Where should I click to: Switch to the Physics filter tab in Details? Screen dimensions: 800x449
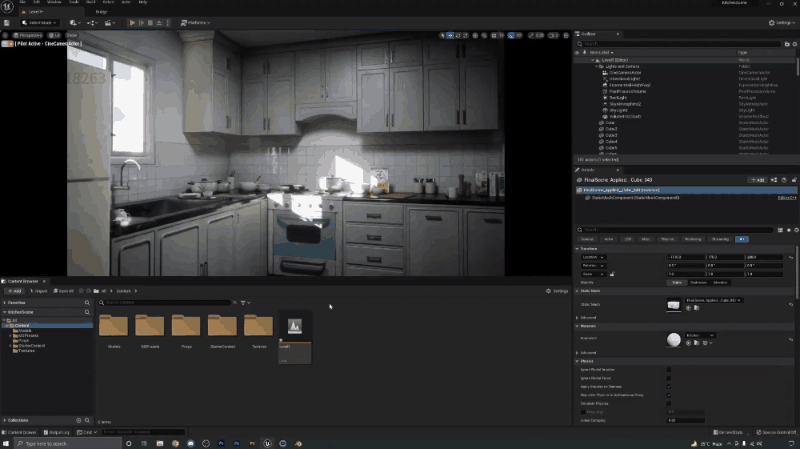point(669,239)
